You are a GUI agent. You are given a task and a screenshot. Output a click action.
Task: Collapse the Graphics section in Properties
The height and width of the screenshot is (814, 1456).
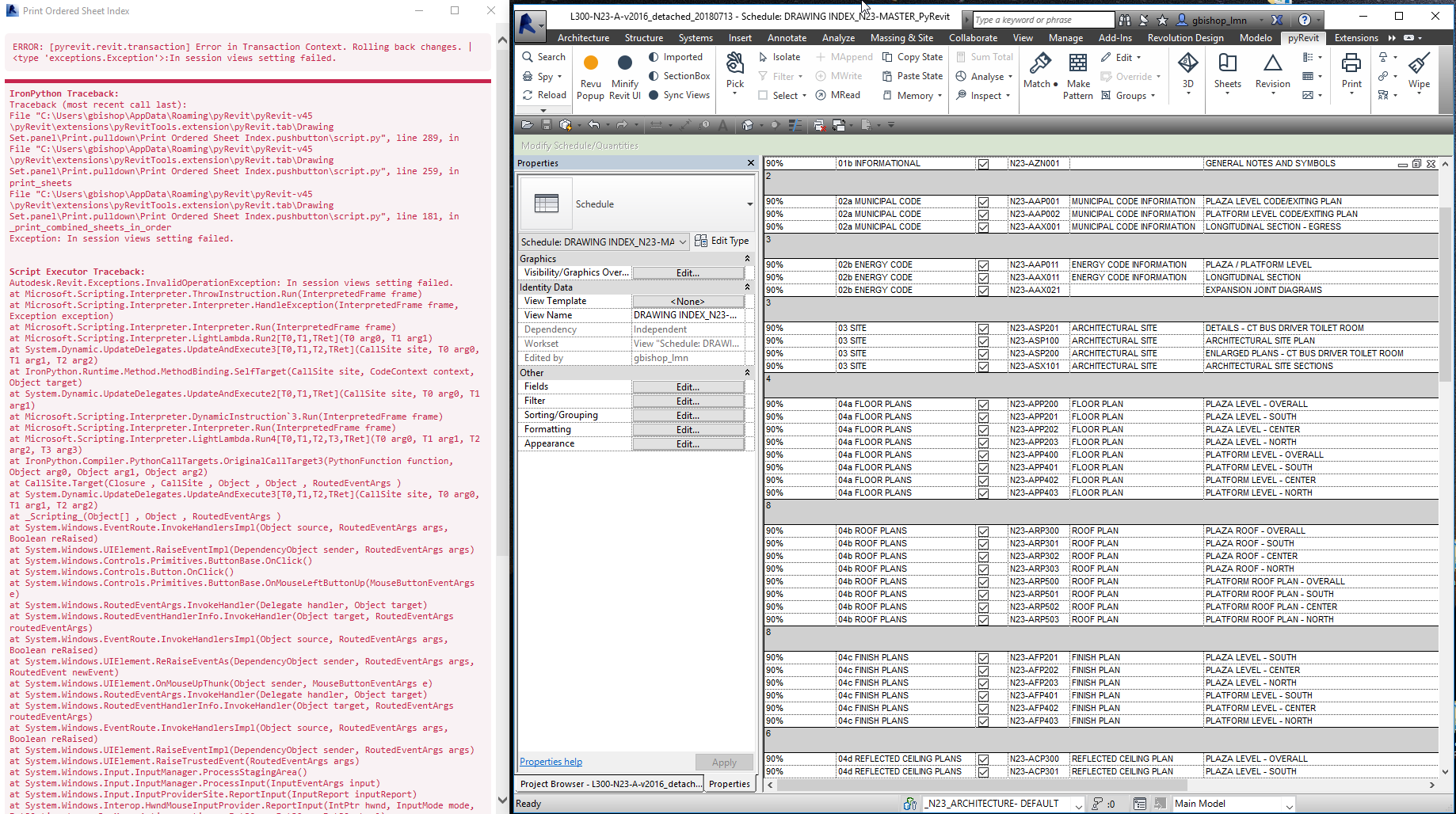coord(745,258)
